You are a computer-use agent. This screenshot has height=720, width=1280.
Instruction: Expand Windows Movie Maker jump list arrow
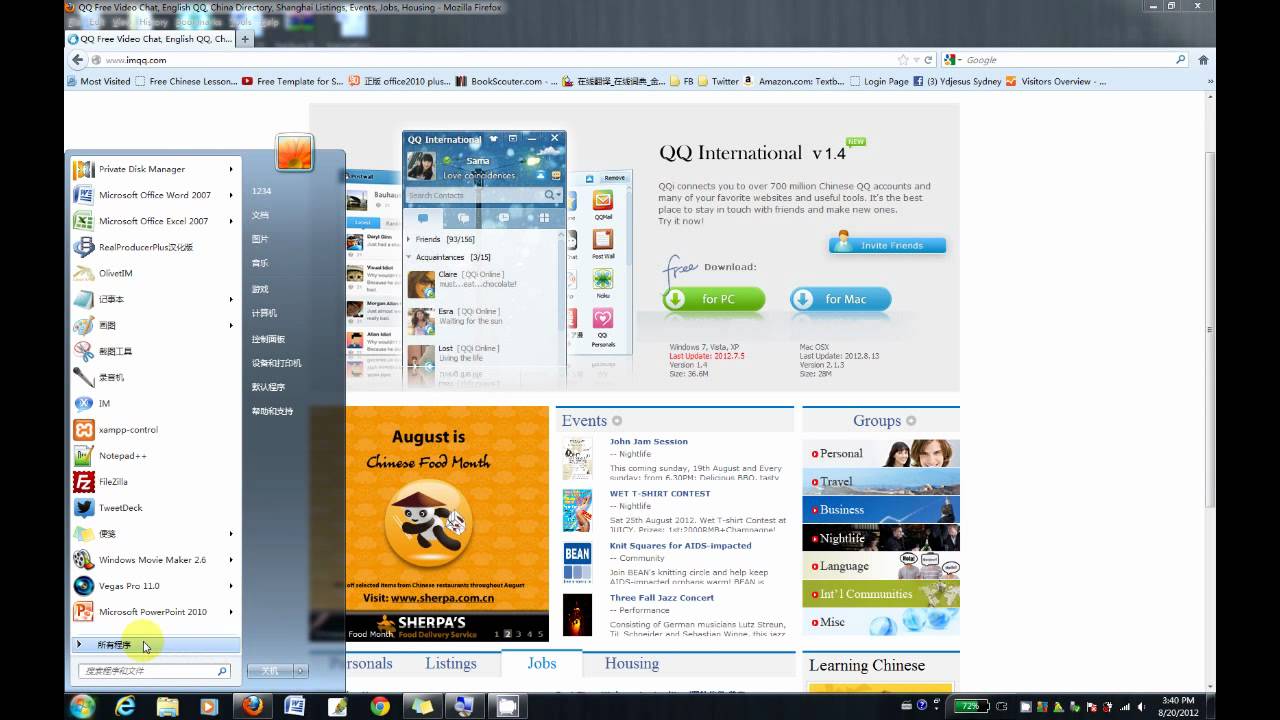(x=231, y=559)
